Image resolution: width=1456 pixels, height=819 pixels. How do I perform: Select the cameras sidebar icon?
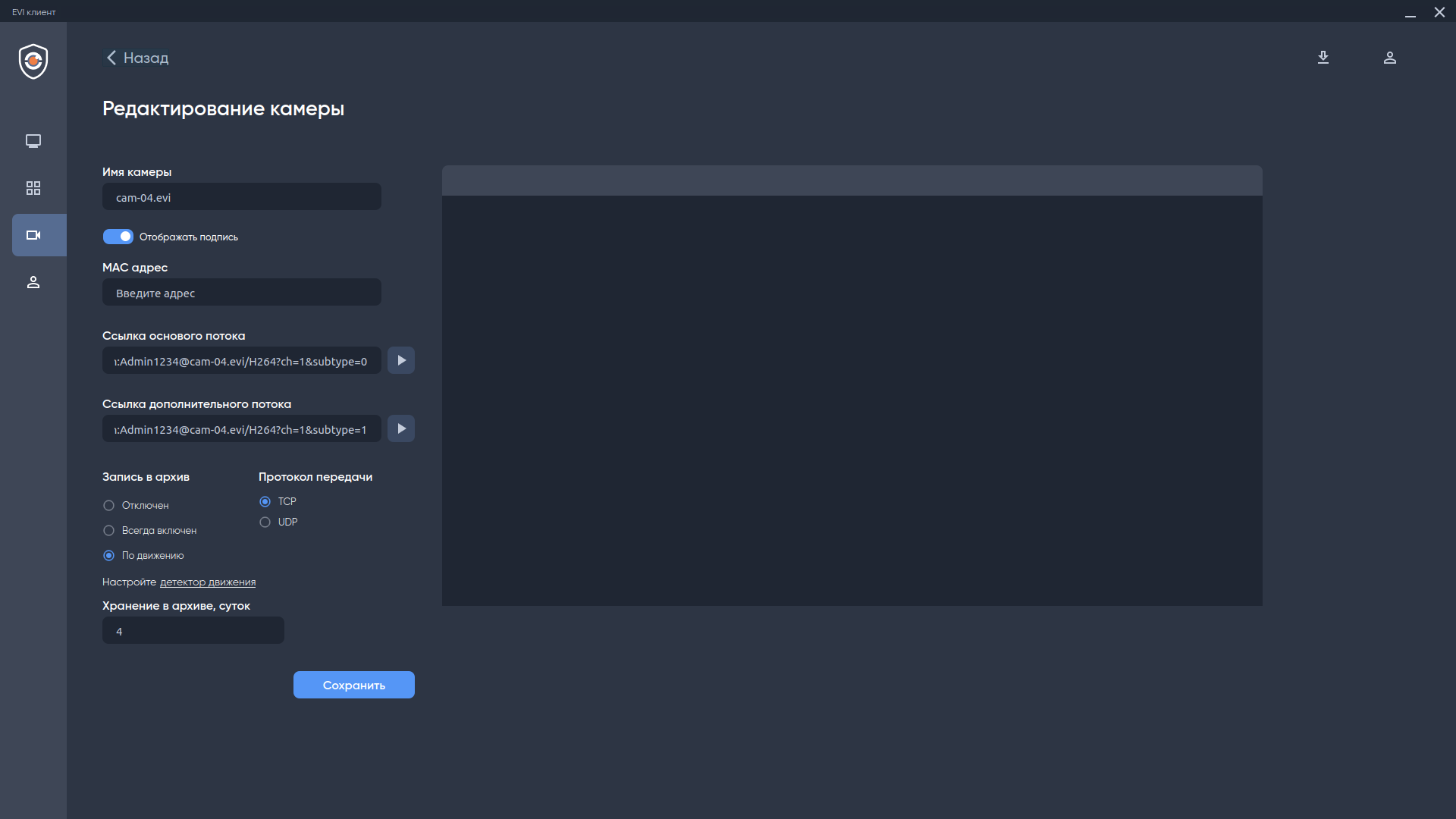pos(33,235)
